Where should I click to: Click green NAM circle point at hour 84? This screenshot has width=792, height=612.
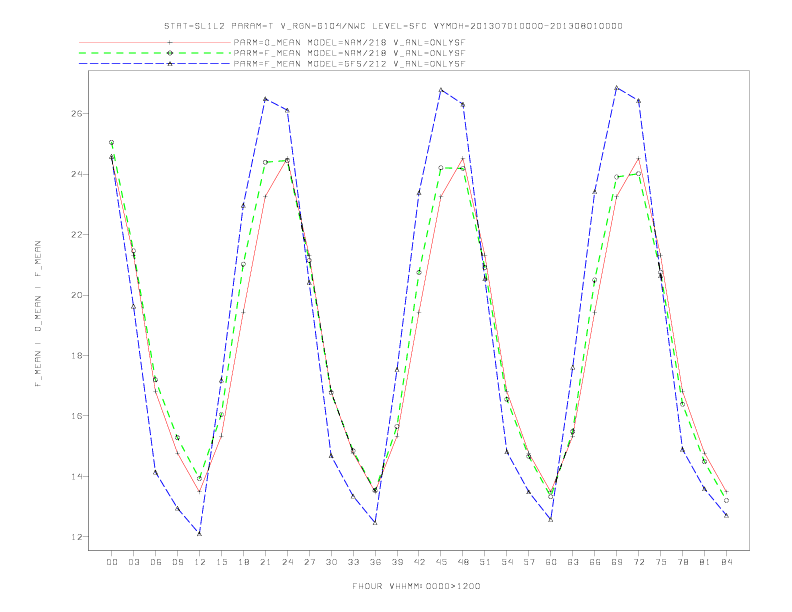[x=726, y=500]
